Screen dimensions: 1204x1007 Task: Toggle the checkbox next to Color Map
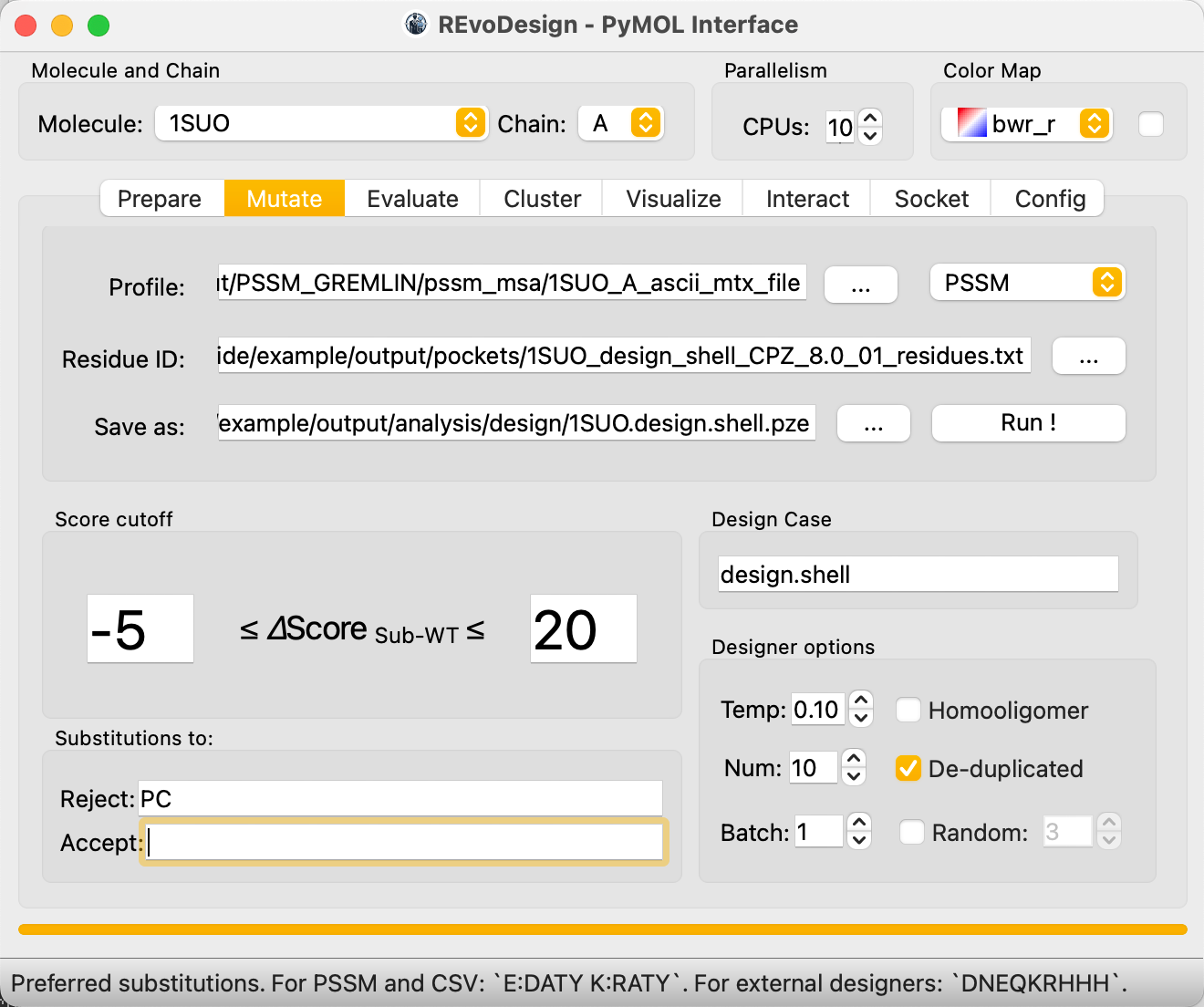(1151, 124)
